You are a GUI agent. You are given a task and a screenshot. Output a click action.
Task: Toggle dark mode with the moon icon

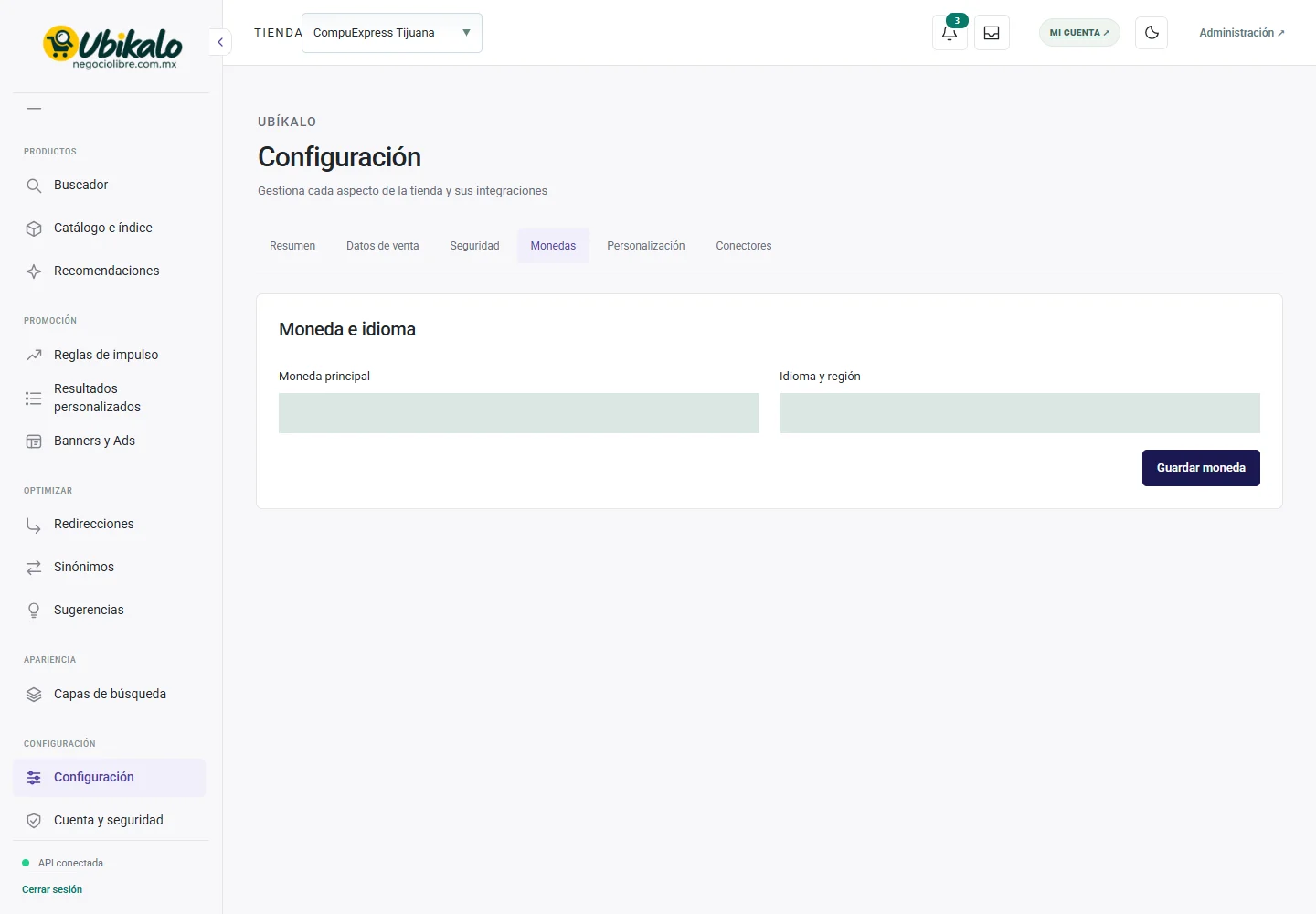[1151, 33]
